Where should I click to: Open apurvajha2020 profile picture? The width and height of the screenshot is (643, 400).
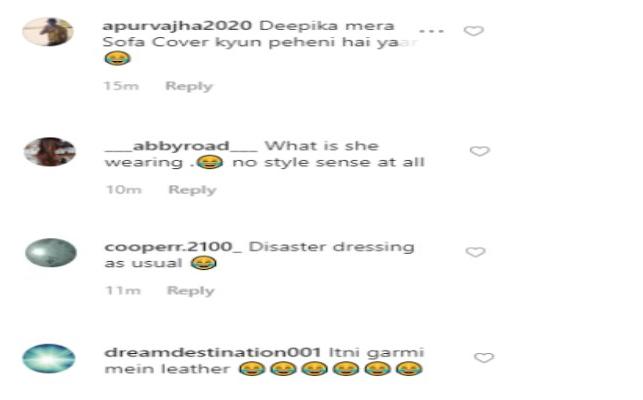point(48,32)
